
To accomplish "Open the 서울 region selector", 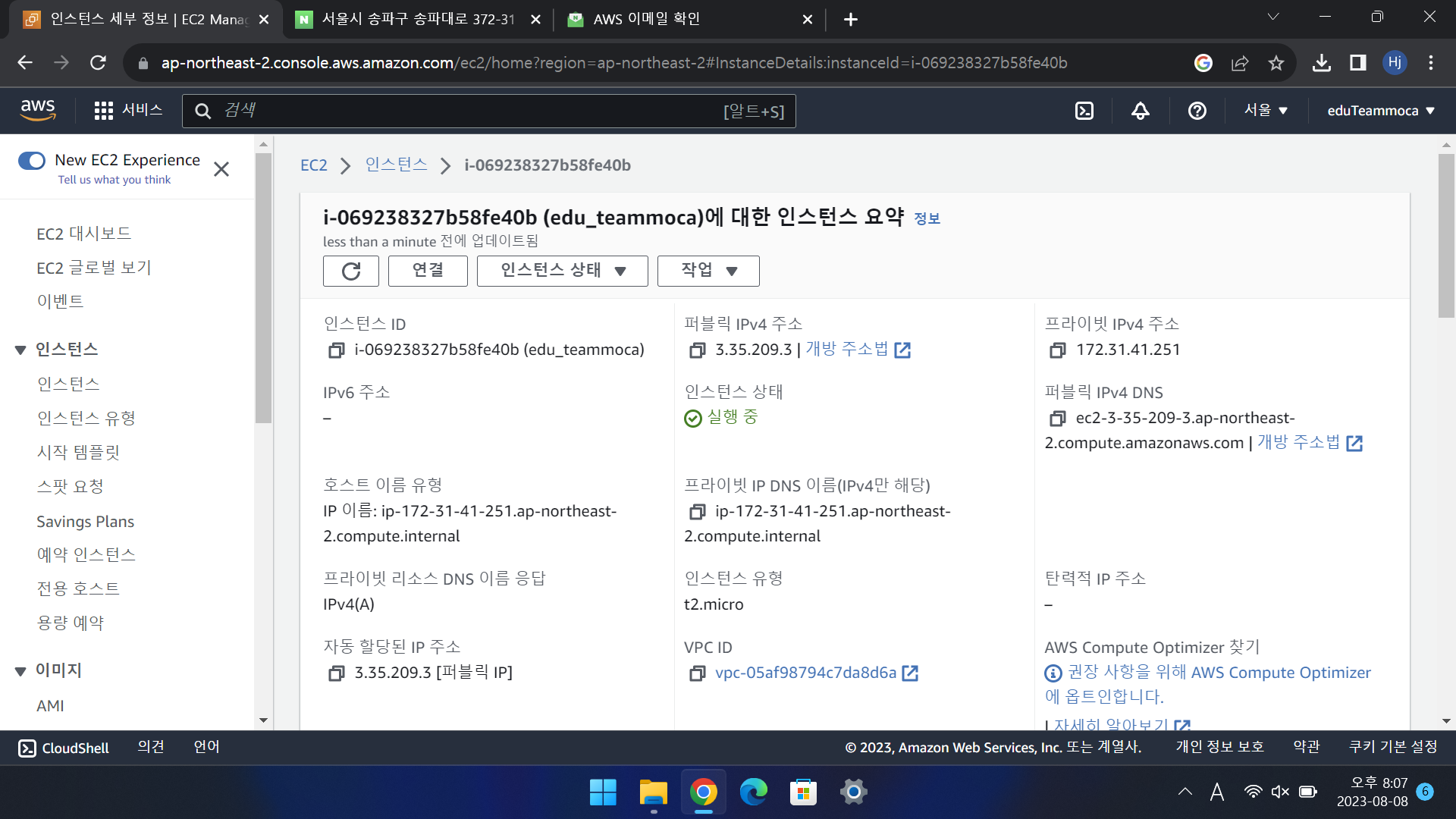I will pos(1266,111).
